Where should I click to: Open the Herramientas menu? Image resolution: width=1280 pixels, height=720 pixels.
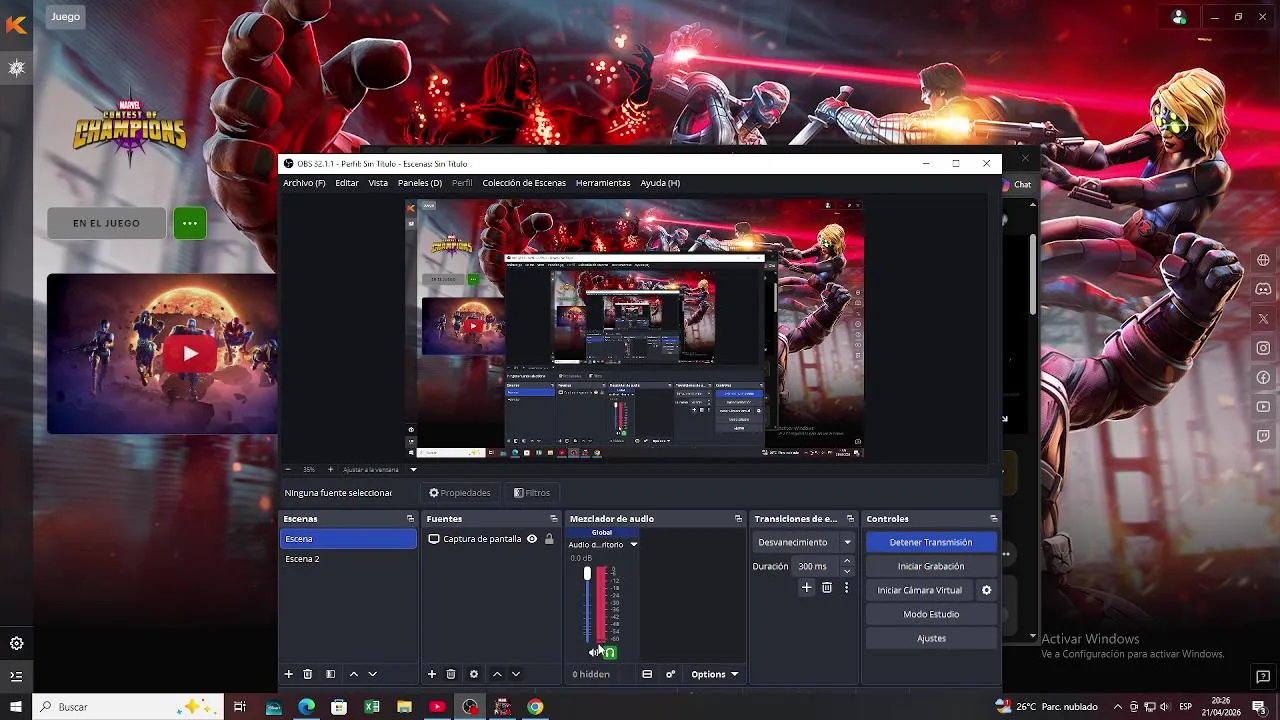tap(603, 183)
